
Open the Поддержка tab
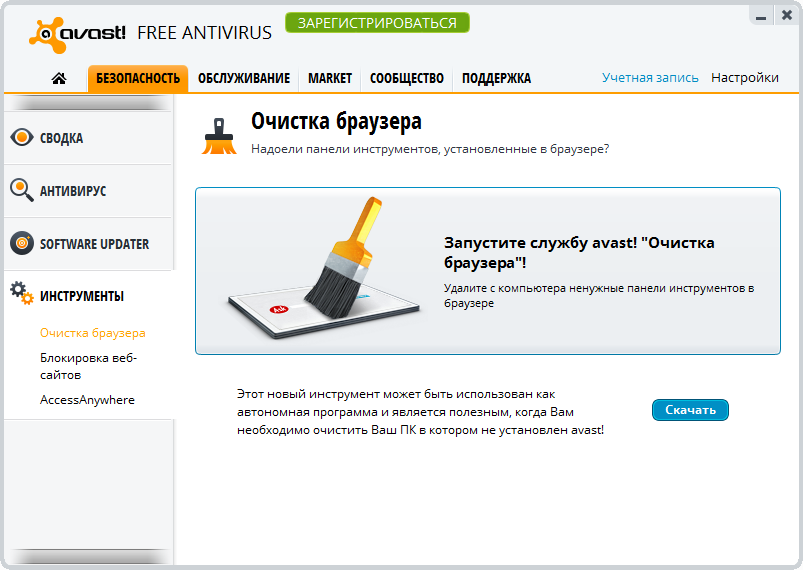[x=496, y=78]
